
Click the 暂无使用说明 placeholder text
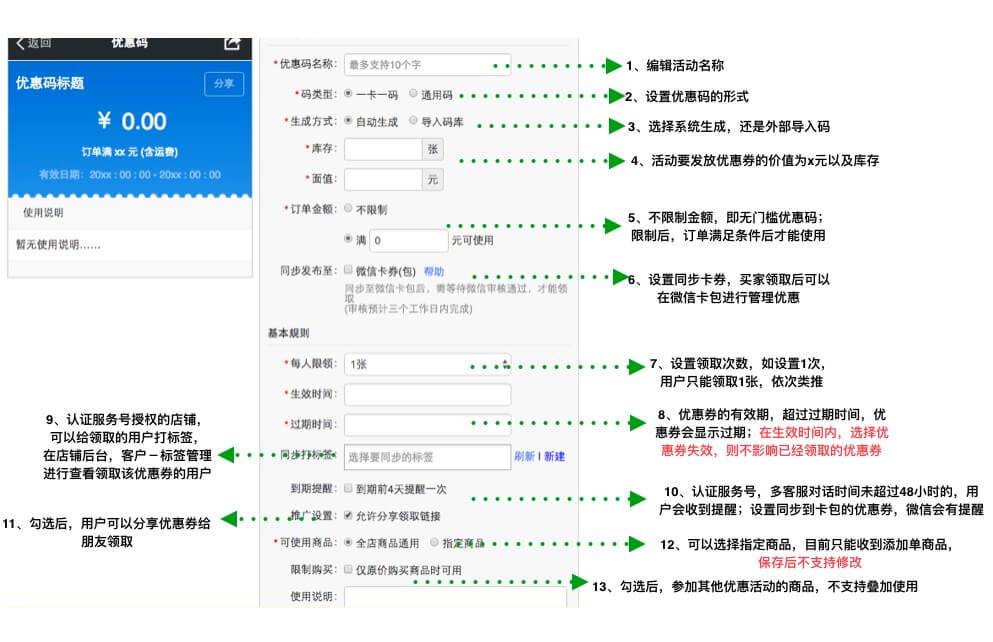[x=58, y=245]
